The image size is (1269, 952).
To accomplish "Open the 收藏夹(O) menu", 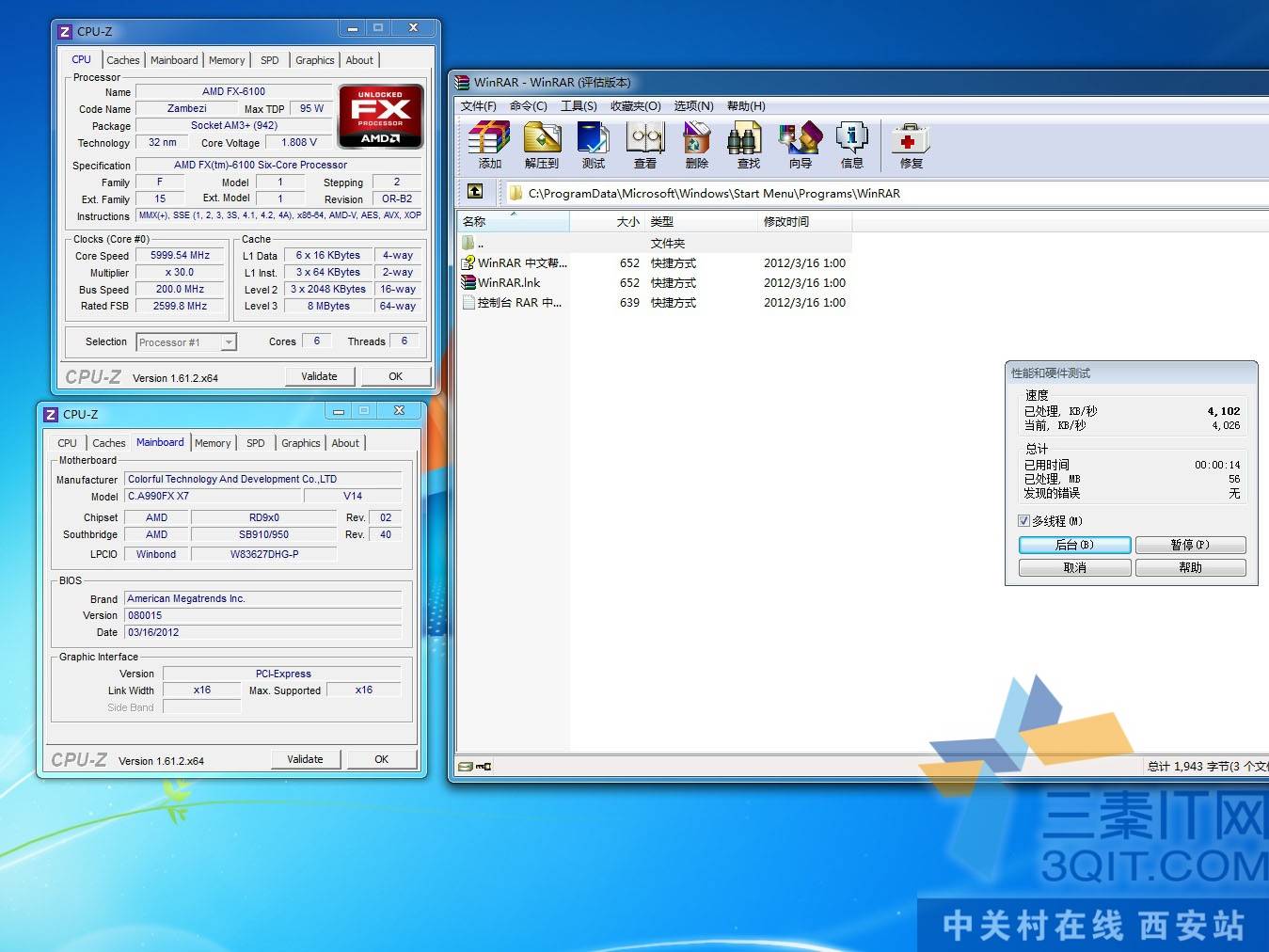I will click(635, 106).
